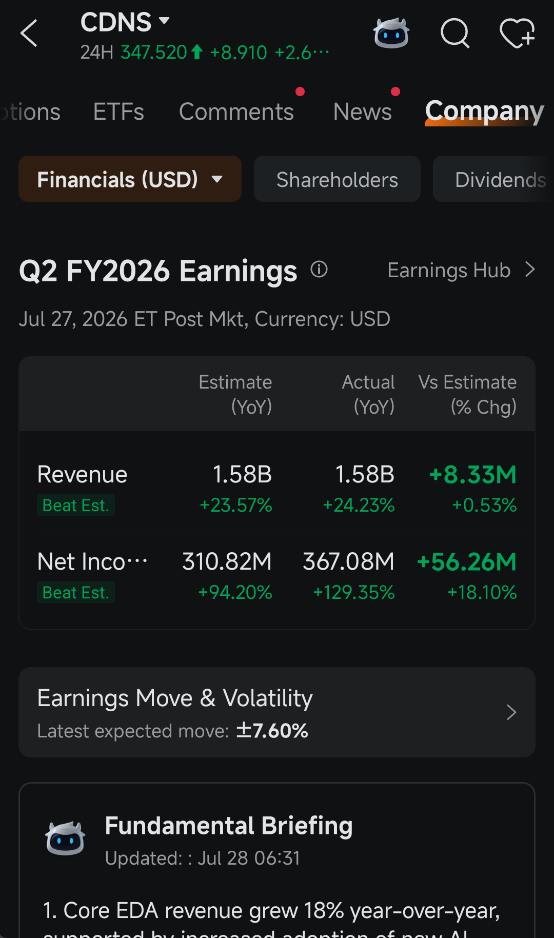The image size is (554, 938).
Task: Switch to the ETFs tab
Action: pos(118,112)
